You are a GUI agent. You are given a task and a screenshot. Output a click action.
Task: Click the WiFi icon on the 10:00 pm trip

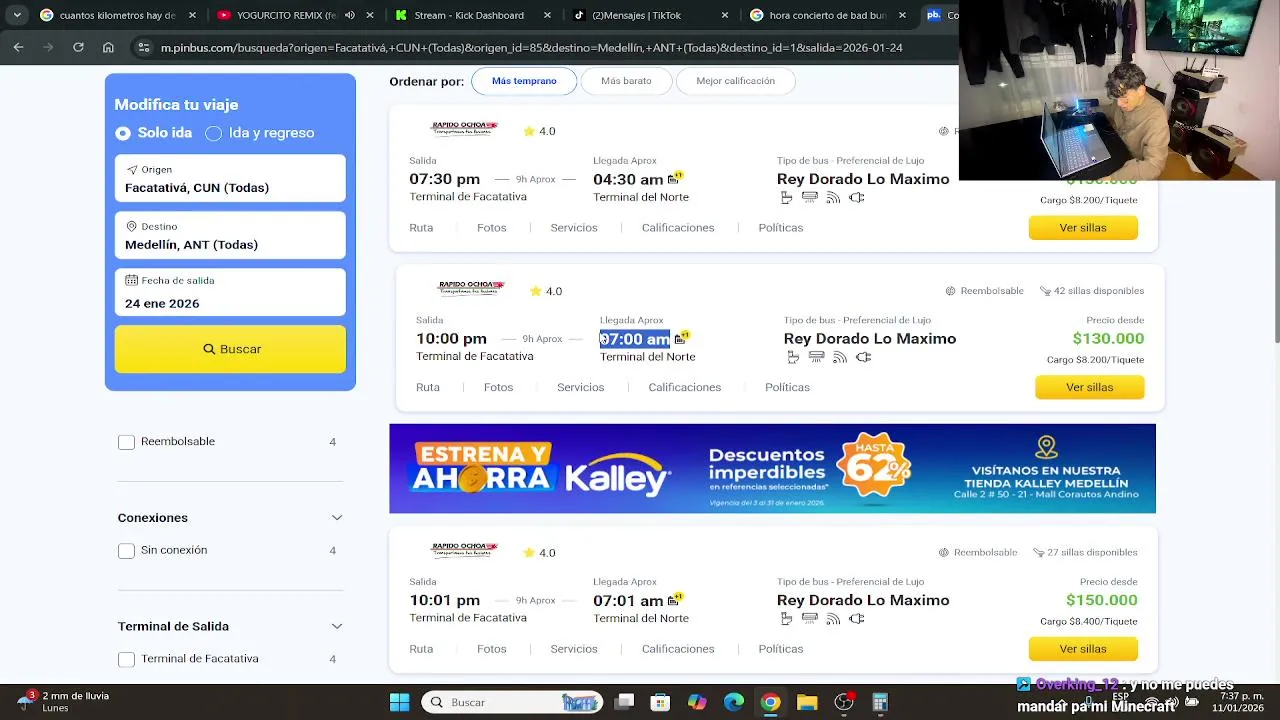pyautogui.click(x=840, y=358)
